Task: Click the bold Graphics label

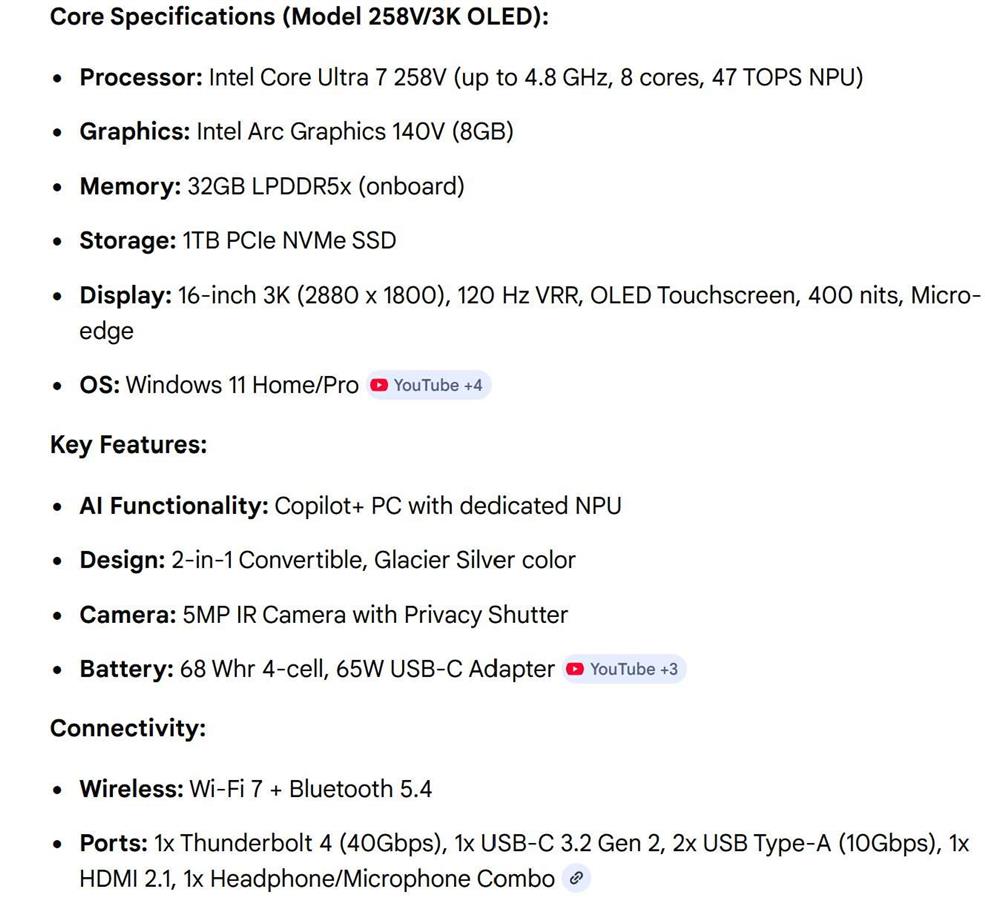Action: coord(134,131)
